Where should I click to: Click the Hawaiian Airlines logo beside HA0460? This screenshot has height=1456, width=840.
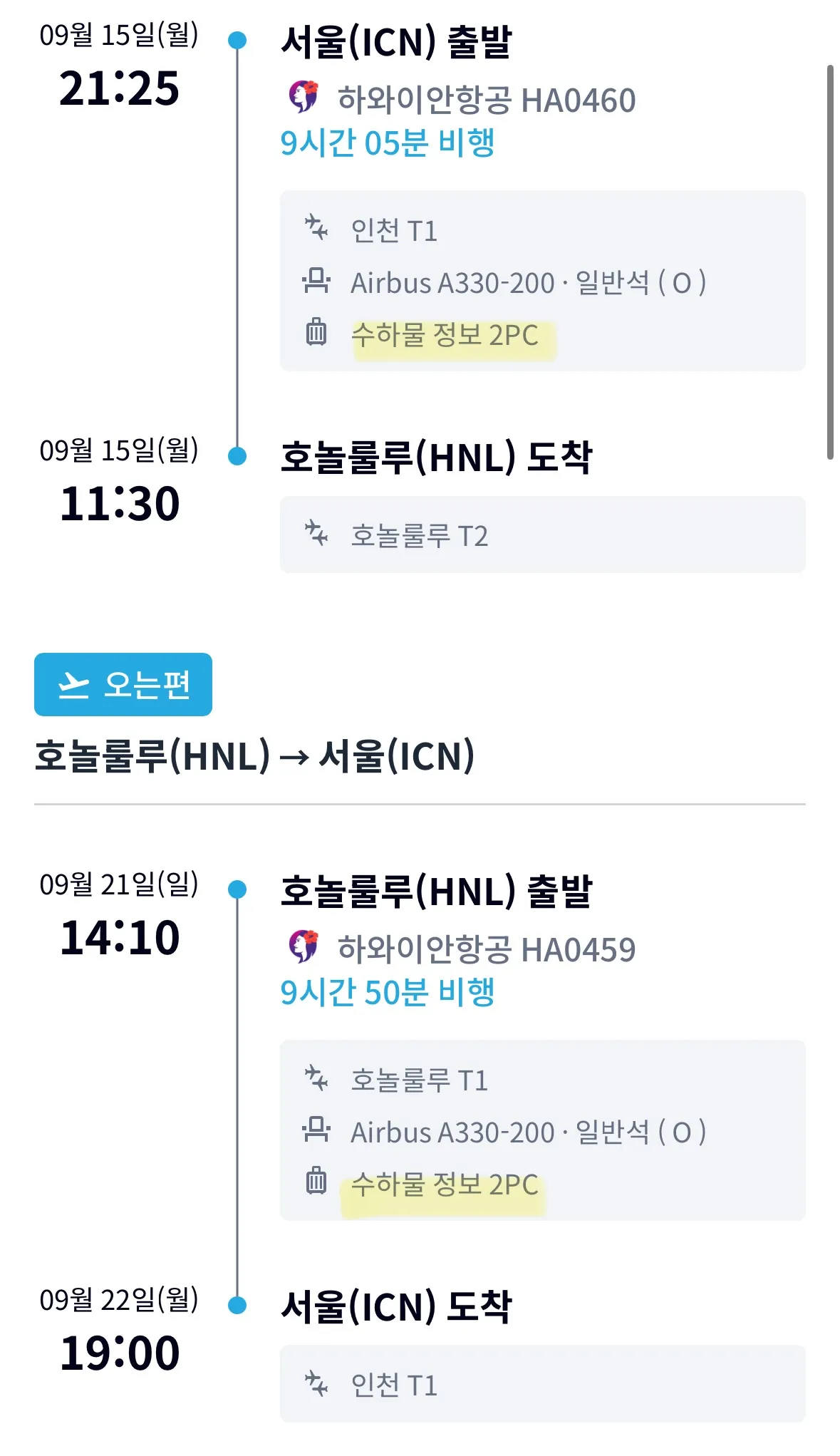point(304,98)
